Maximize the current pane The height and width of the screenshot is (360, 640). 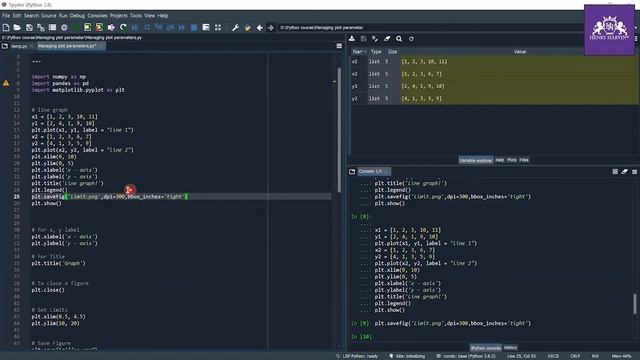click(218, 28)
